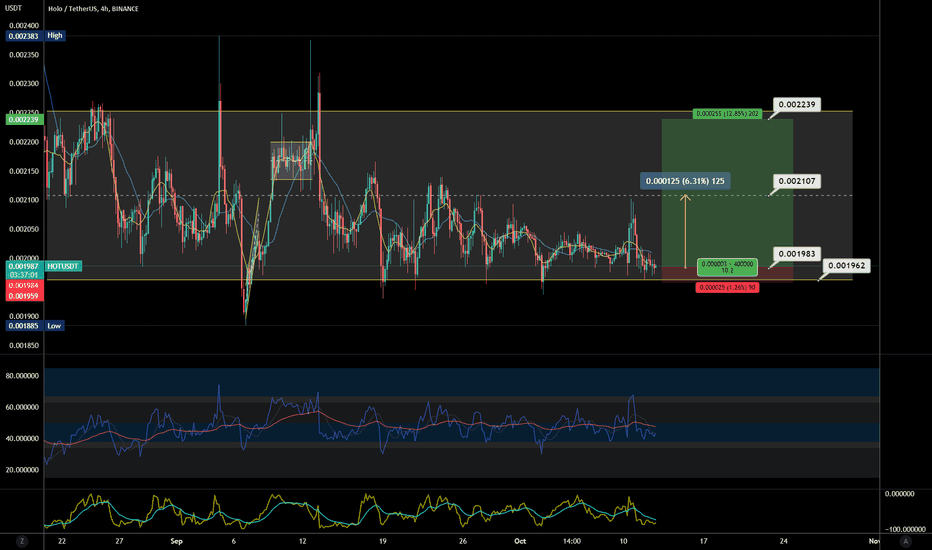The width and height of the screenshot is (932, 550).
Task: Click the red 0.001984 price axis label
Action: click(x=24, y=285)
